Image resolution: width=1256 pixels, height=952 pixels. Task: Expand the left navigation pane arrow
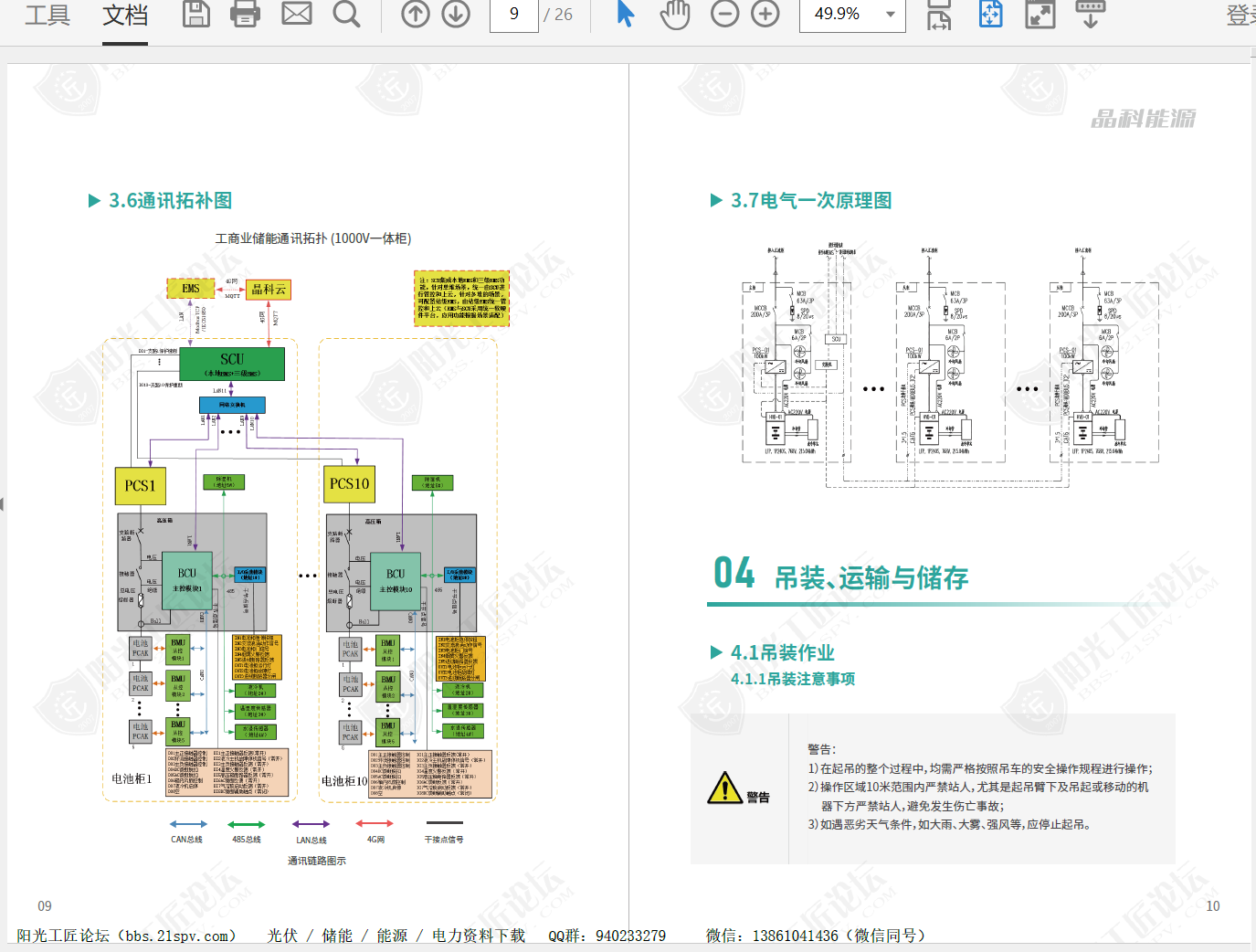[x=3, y=504]
